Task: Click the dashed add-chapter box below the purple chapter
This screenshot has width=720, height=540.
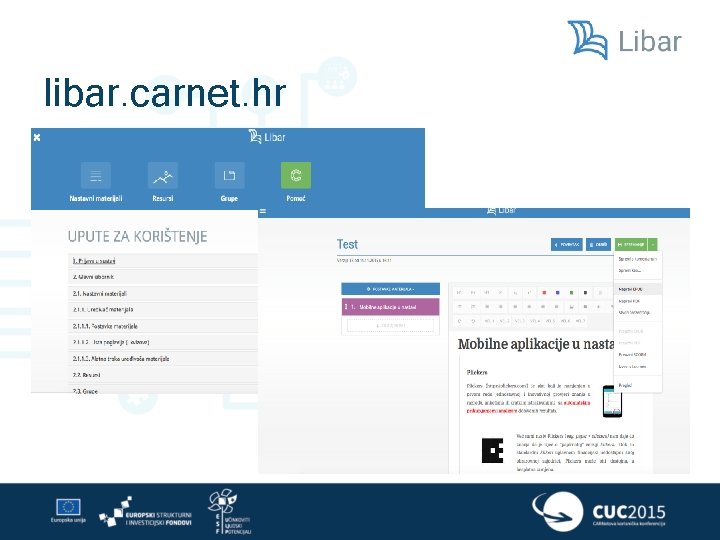Action: click(x=390, y=326)
